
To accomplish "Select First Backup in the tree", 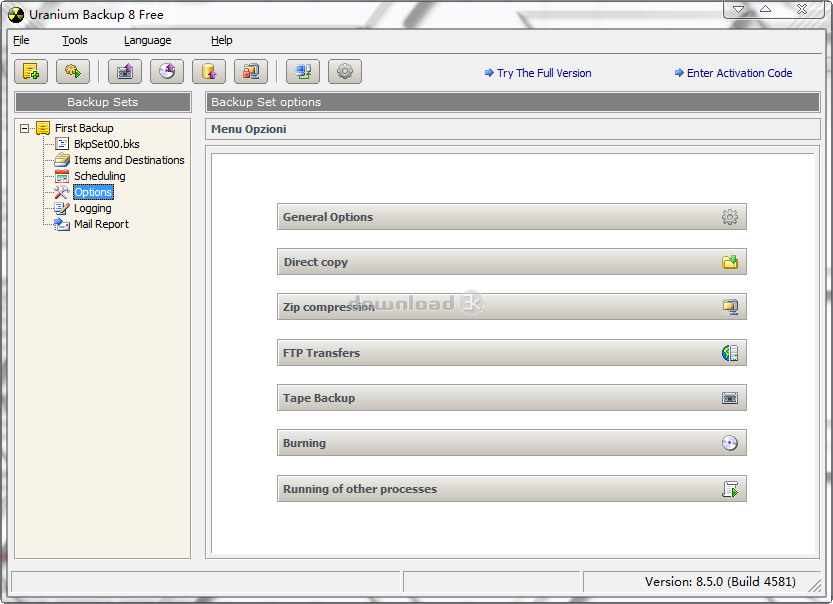I will (x=84, y=128).
